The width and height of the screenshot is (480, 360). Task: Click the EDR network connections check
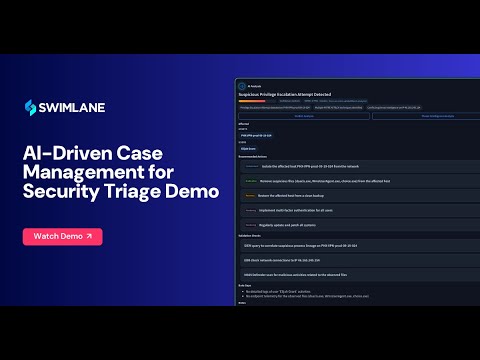point(360,260)
